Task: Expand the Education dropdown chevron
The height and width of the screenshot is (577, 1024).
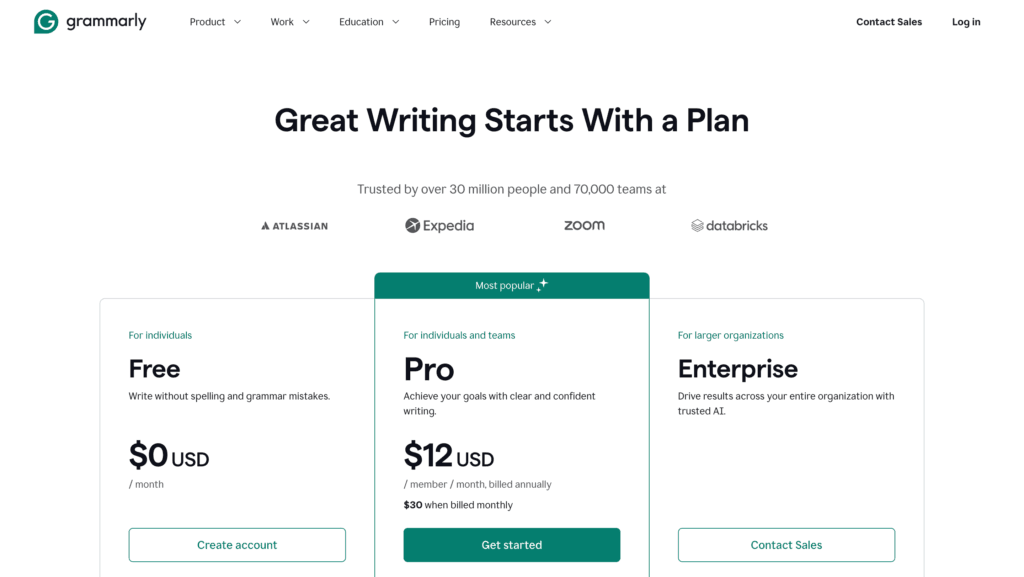Action: [396, 22]
